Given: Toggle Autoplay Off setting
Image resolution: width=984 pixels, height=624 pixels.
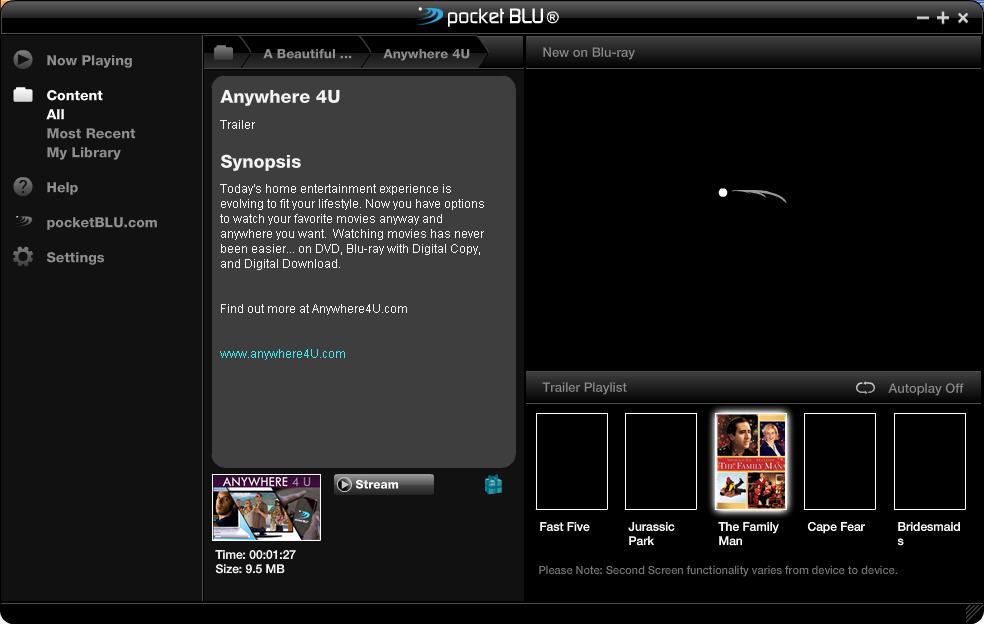Looking at the screenshot, I should 925,388.
